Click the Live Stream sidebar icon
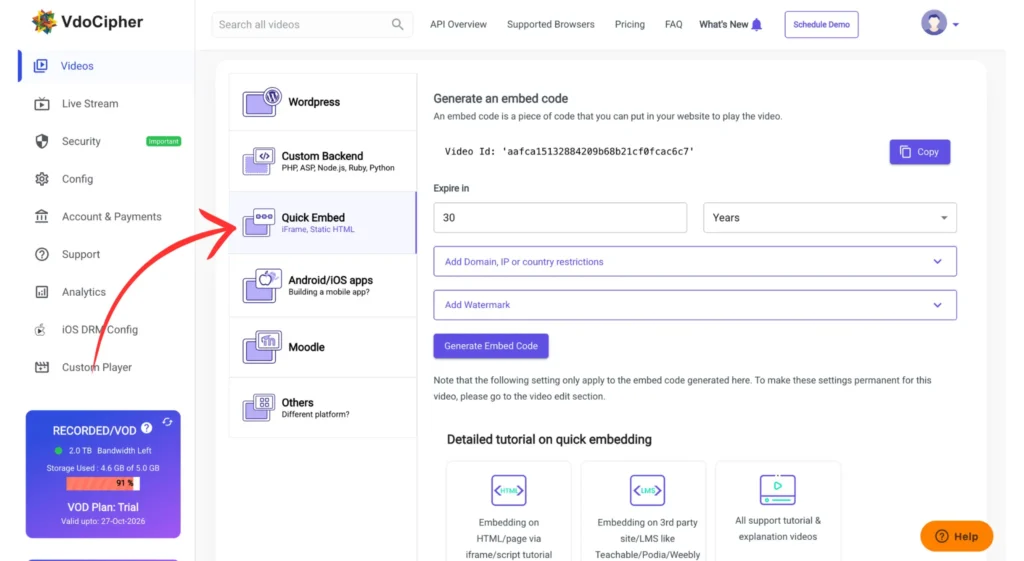This screenshot has height=561, width=1024. coord(42,104)
